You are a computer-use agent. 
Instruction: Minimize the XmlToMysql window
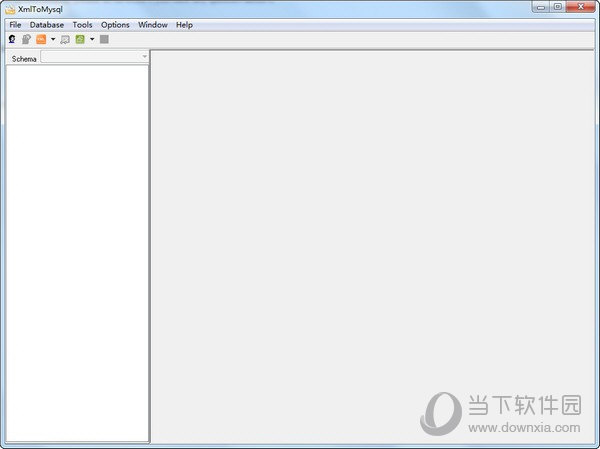[541, 7]
